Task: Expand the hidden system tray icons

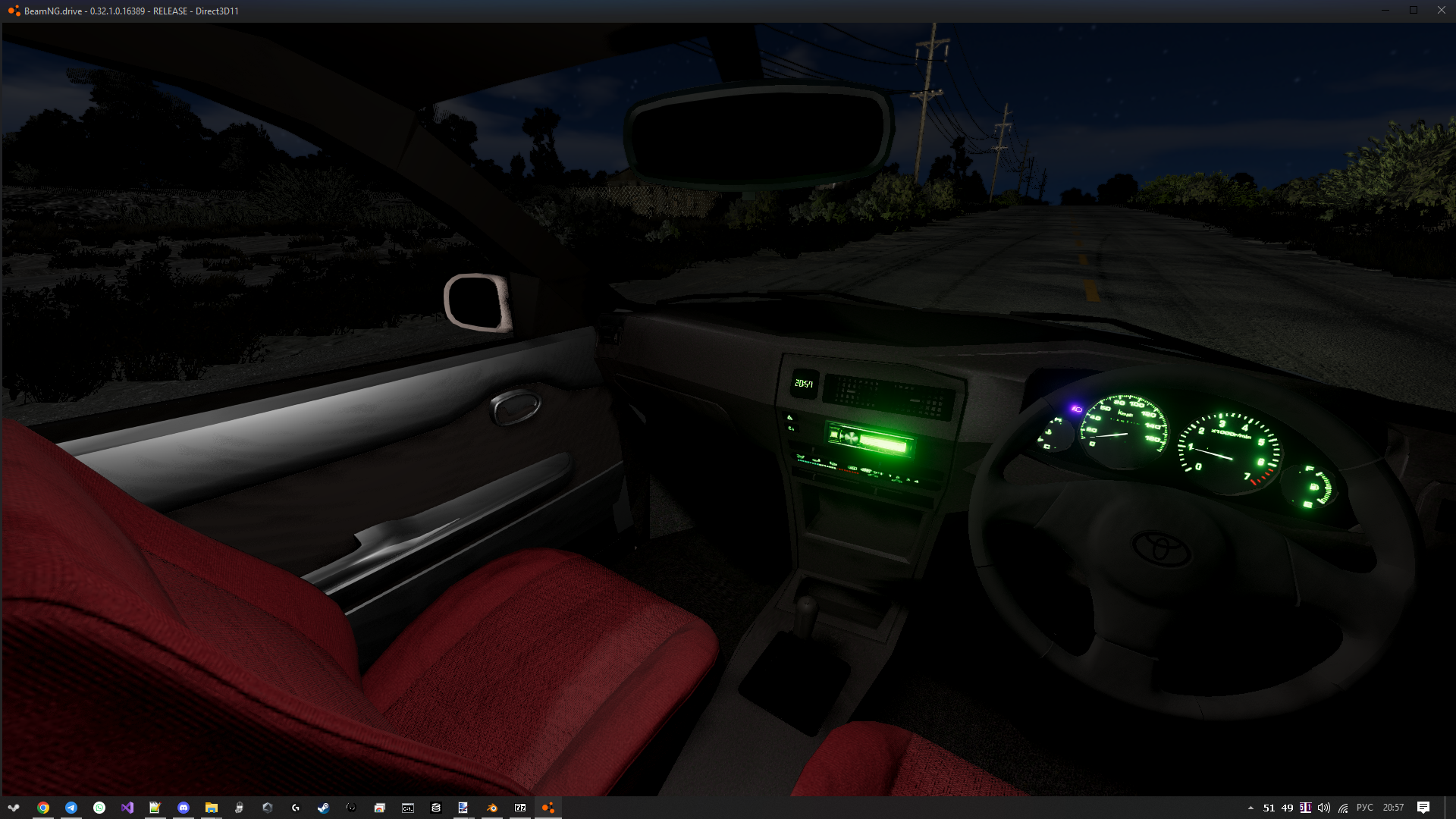Action: pos(1250,808)
